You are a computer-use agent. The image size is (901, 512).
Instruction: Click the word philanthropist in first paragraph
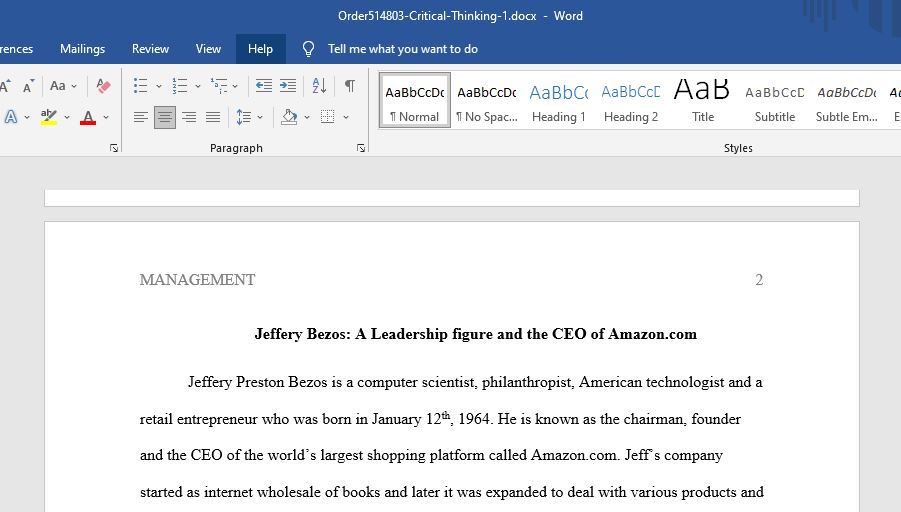527,382
